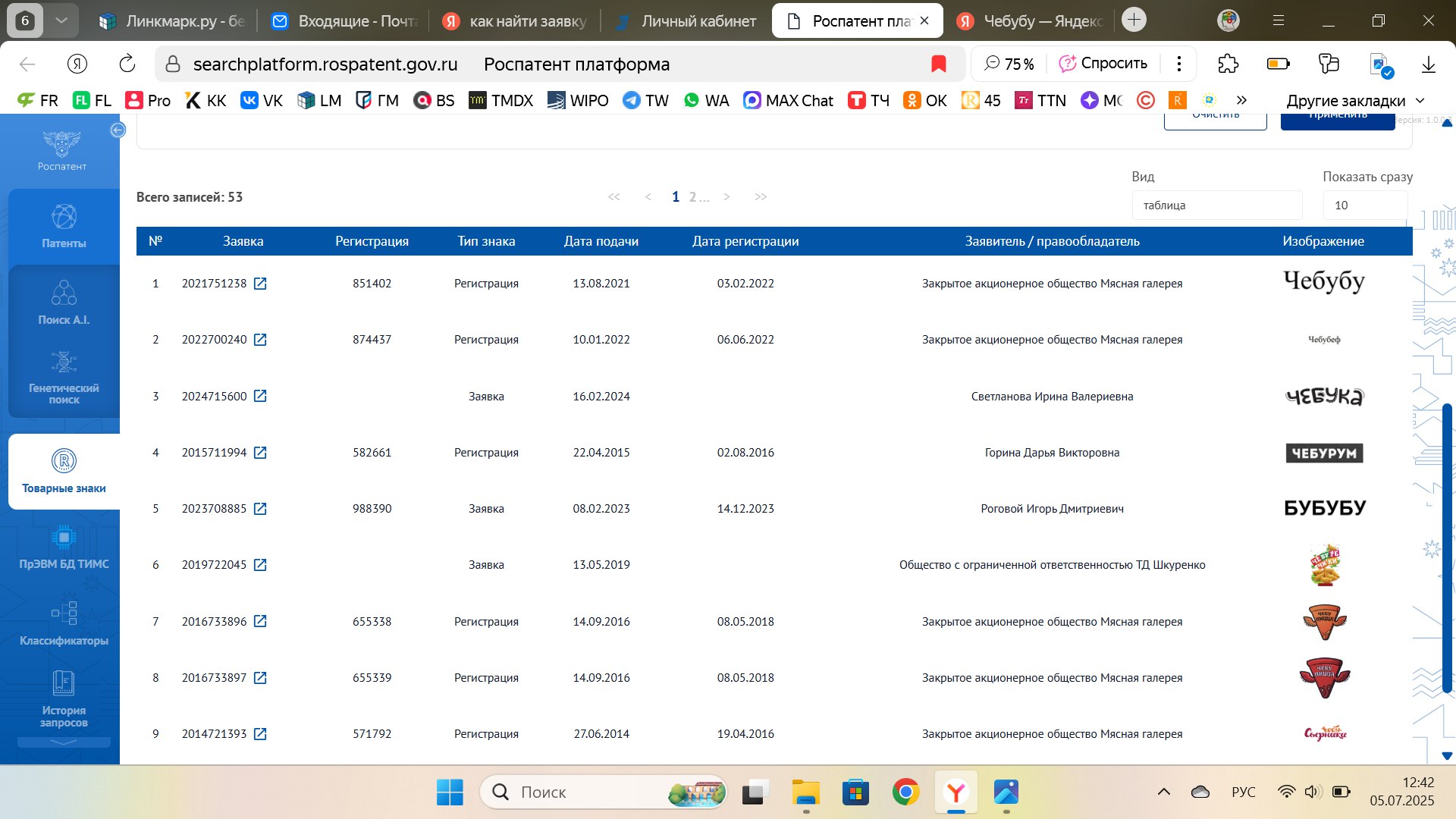Viewport: 1456px width, 819px height.
Task: Click the Заявитель / правообладатель column header
Action: pyautogui.click(x=1052, y=241)
